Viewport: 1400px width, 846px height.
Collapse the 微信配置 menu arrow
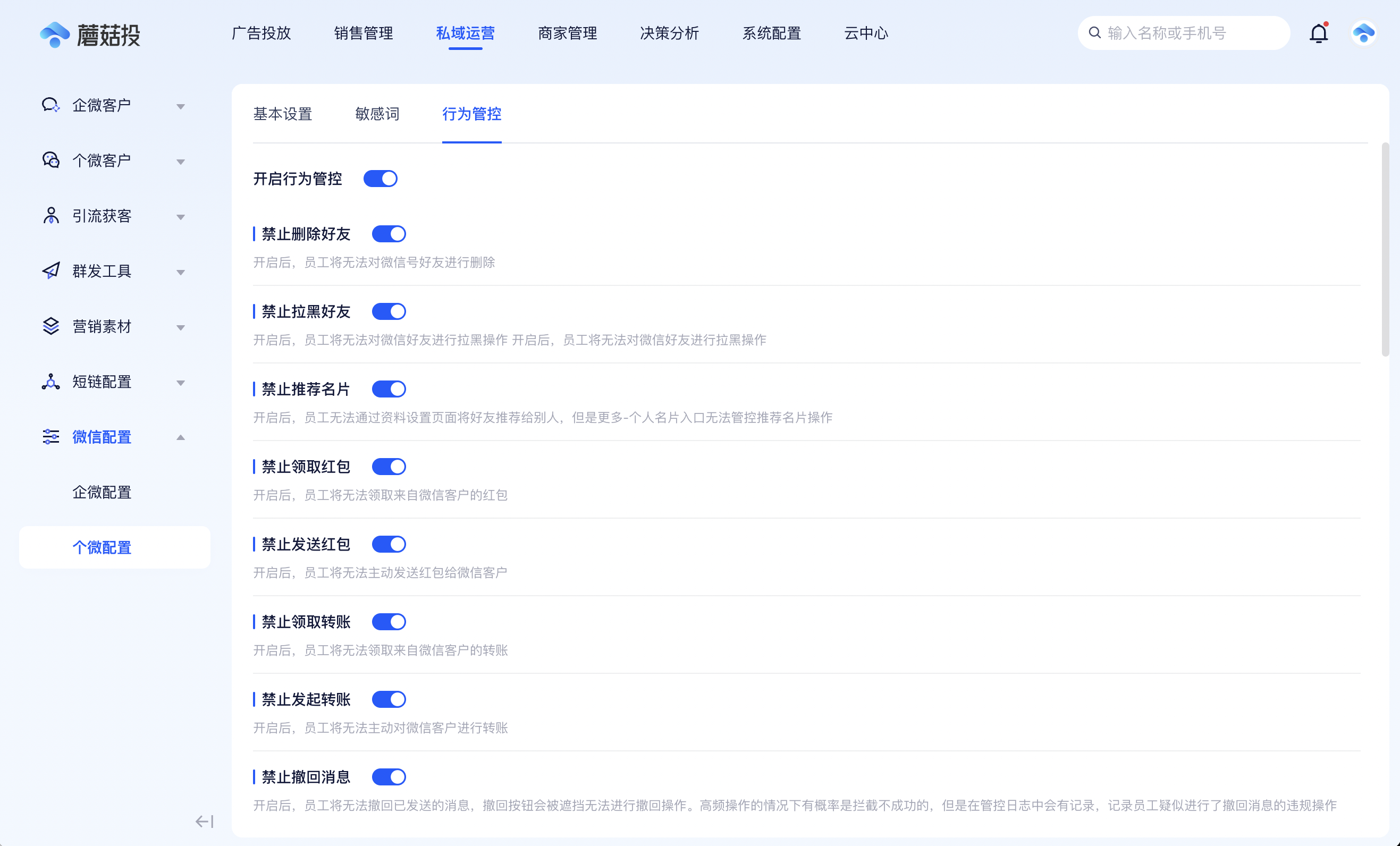(x=181, y=437)
